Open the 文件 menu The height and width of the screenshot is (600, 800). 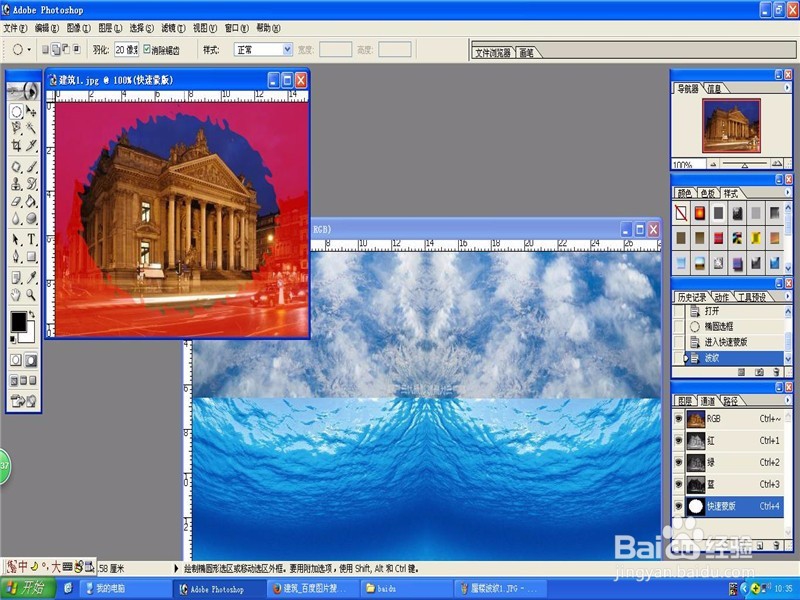[x=15, y=28]
